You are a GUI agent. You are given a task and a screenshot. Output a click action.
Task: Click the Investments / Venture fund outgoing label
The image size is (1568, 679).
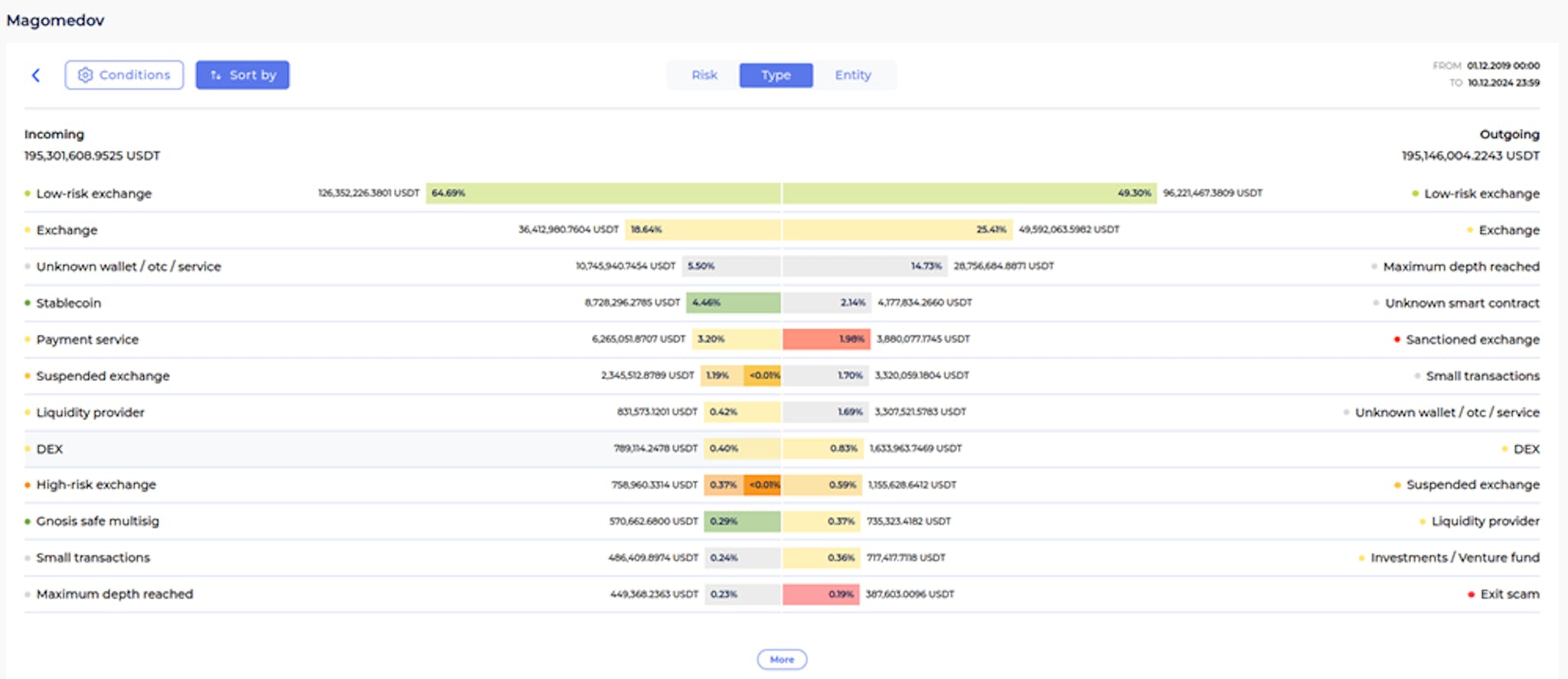tap(1454, 557)
